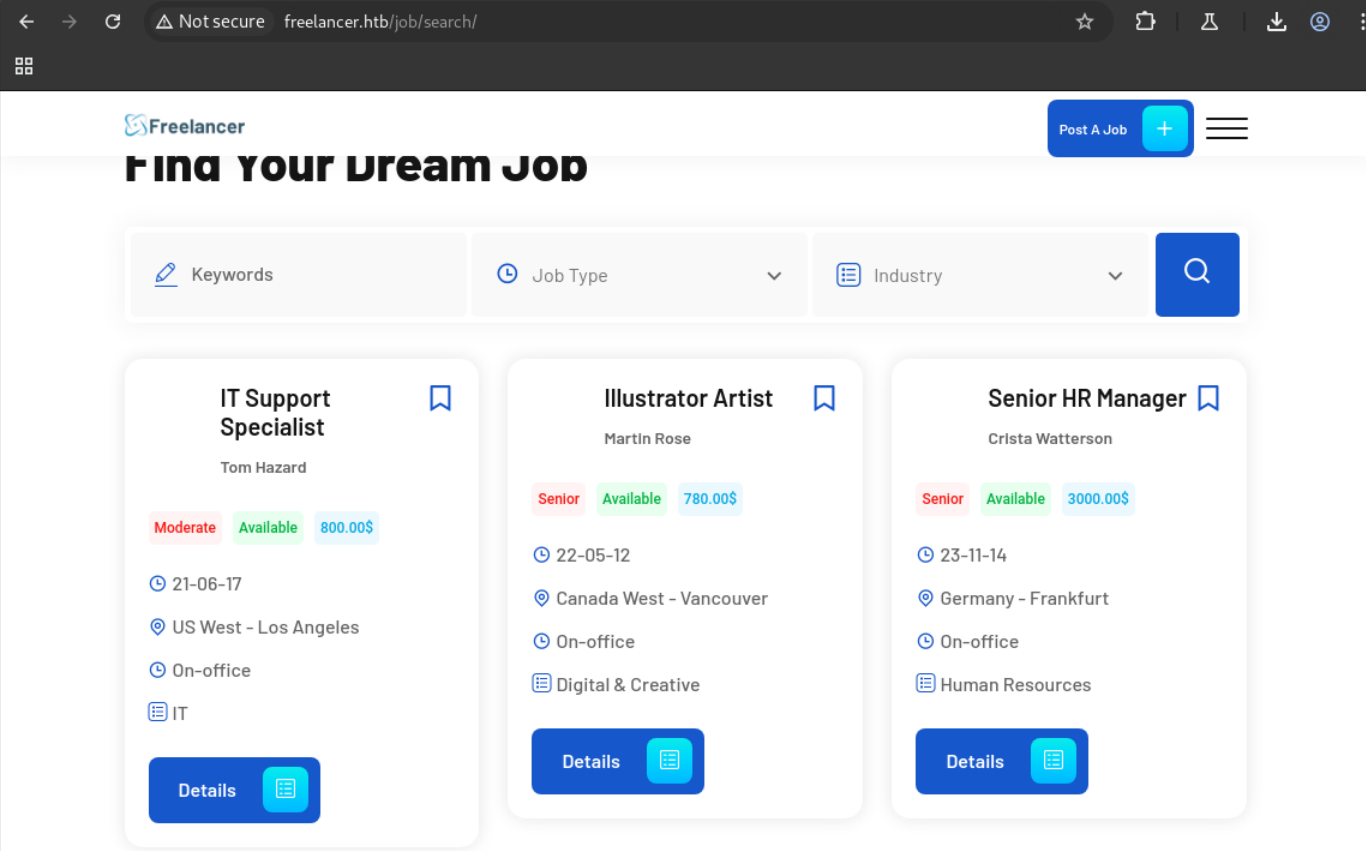Open the browser profile avatar icon
The image size is (1366, 851).
coord(1320,21)
